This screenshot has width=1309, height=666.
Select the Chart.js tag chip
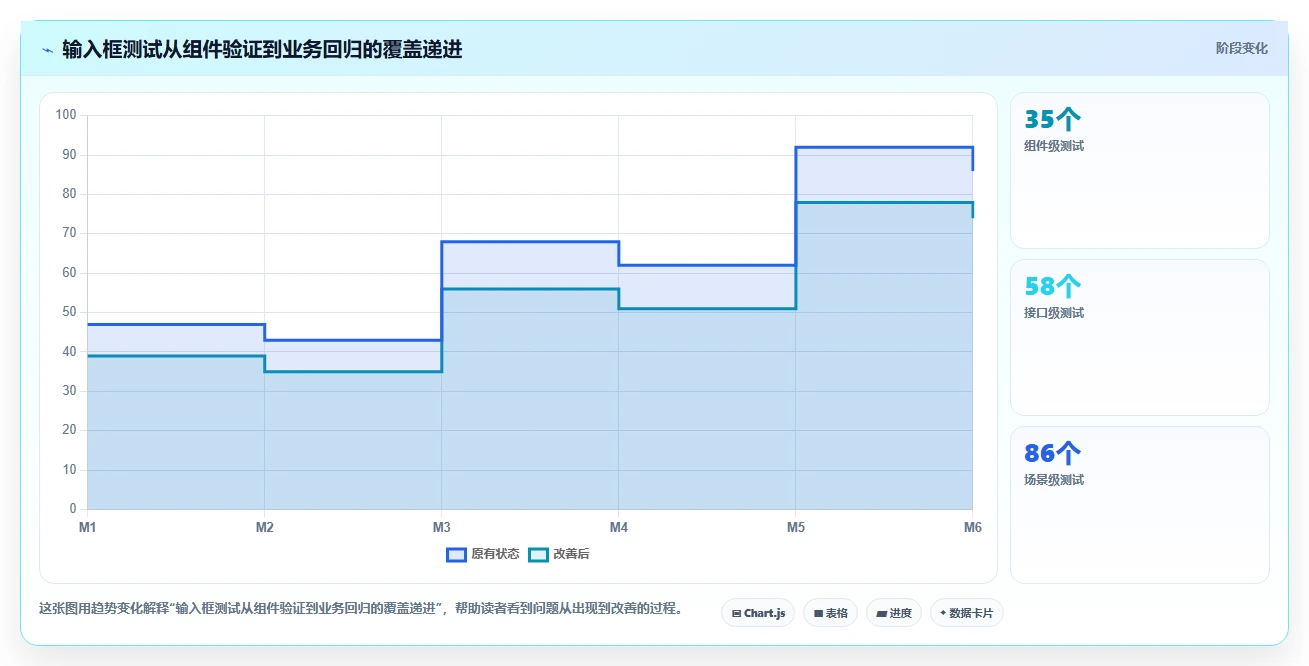[x=758, y=613]
